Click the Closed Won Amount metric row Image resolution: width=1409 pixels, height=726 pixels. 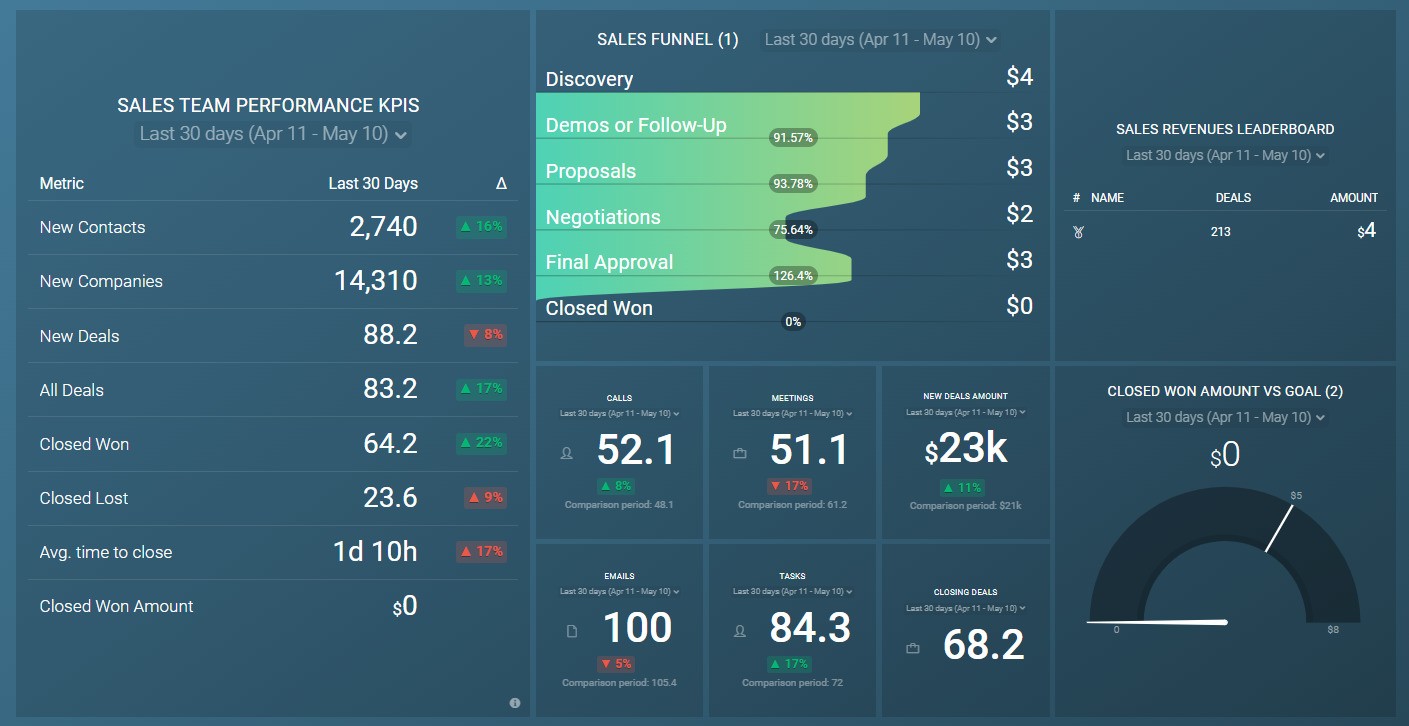pyautogui.click(x=116, y=606)
